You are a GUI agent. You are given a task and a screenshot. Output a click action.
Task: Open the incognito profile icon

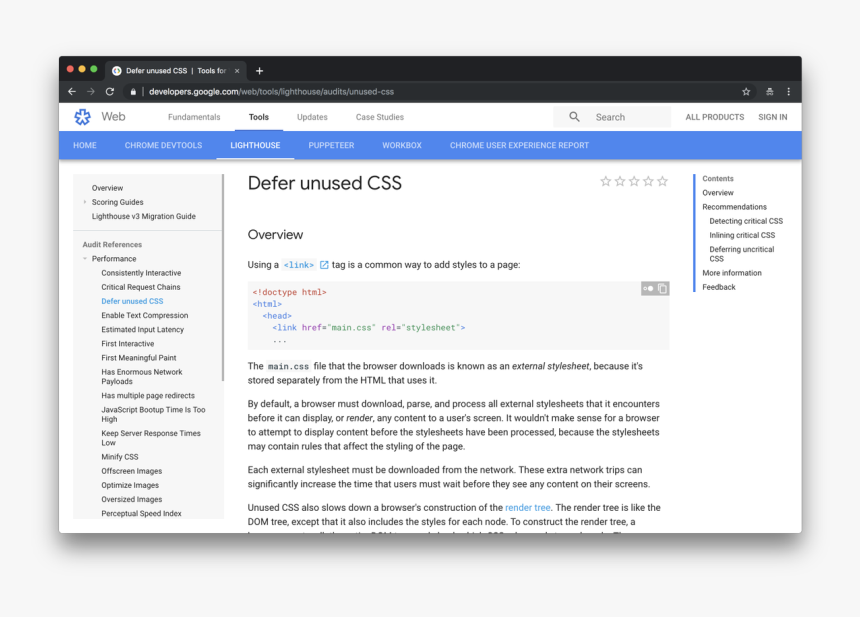[x=770, y=92]
